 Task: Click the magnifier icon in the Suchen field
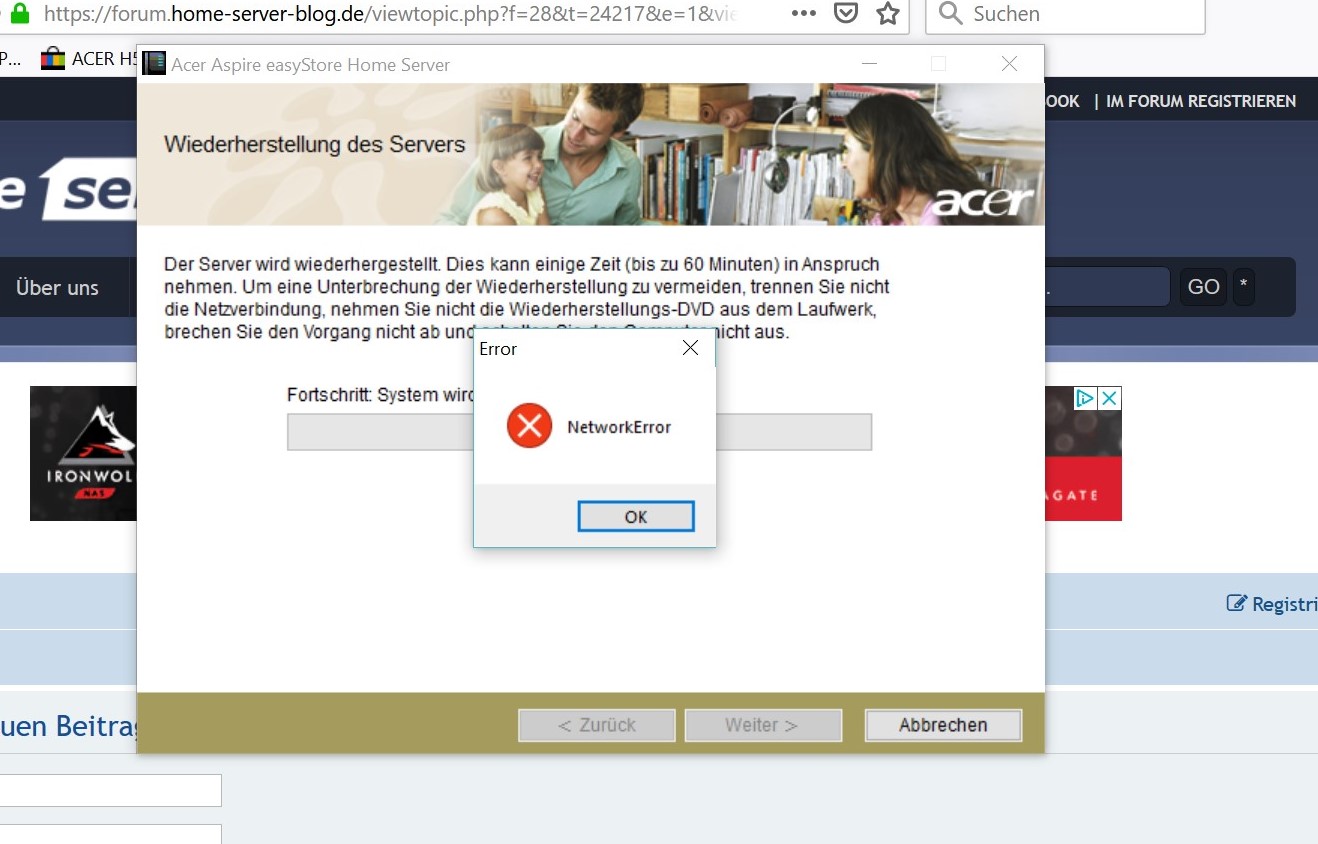pyautogui.click(x=948, y=13)
